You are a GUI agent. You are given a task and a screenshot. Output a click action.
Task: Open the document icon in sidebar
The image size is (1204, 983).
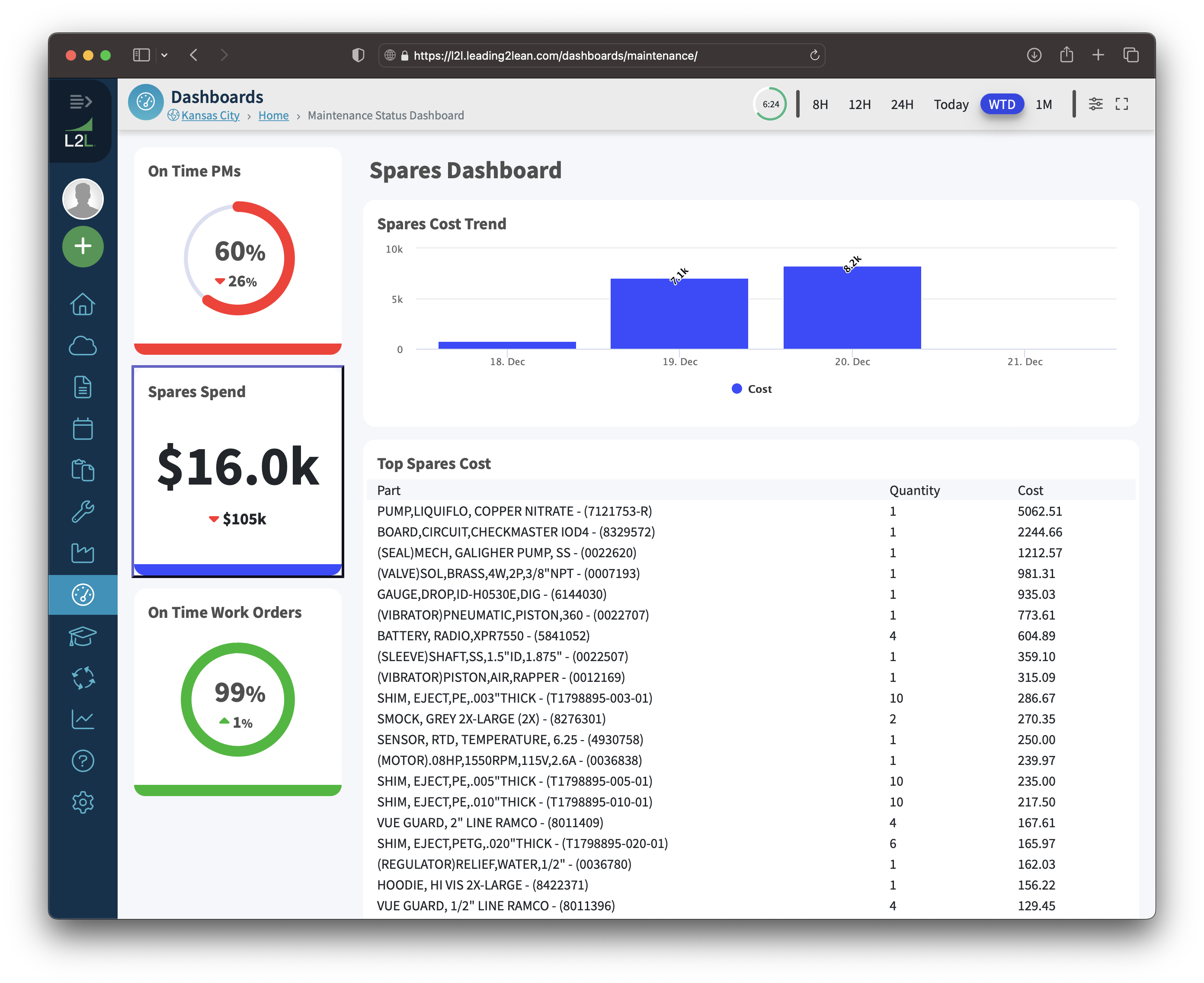pos(83,387)
